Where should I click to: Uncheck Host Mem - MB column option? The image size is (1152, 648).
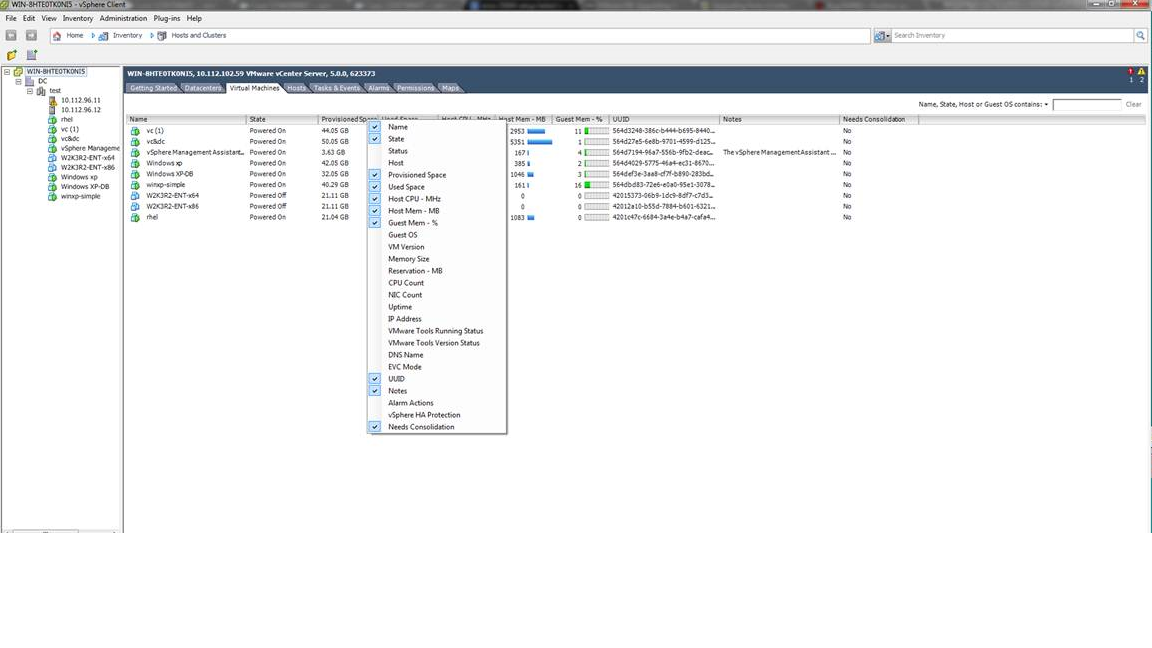[x=375, y=211]
